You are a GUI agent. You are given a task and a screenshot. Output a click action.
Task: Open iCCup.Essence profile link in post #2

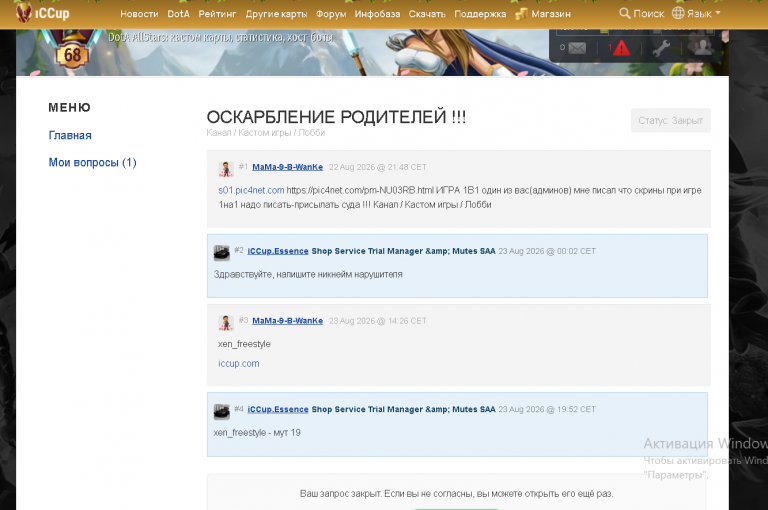[x=278, y=251]
